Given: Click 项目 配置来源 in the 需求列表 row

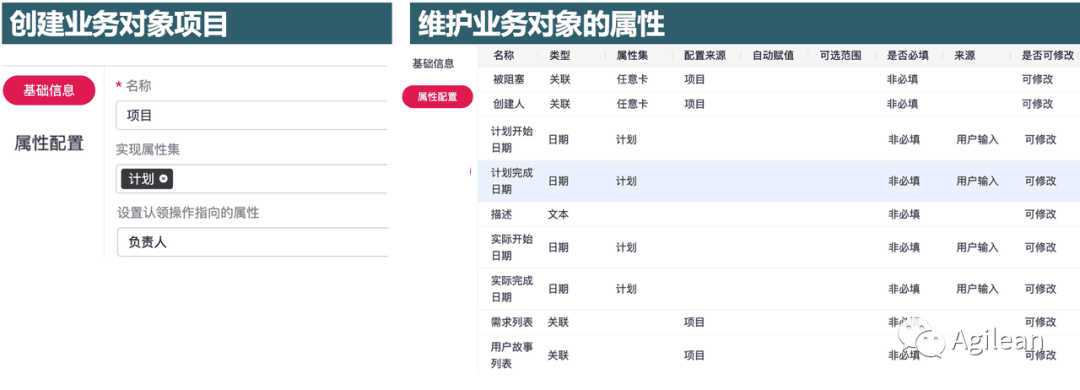Looking at the screenshot, I should 694,322.
